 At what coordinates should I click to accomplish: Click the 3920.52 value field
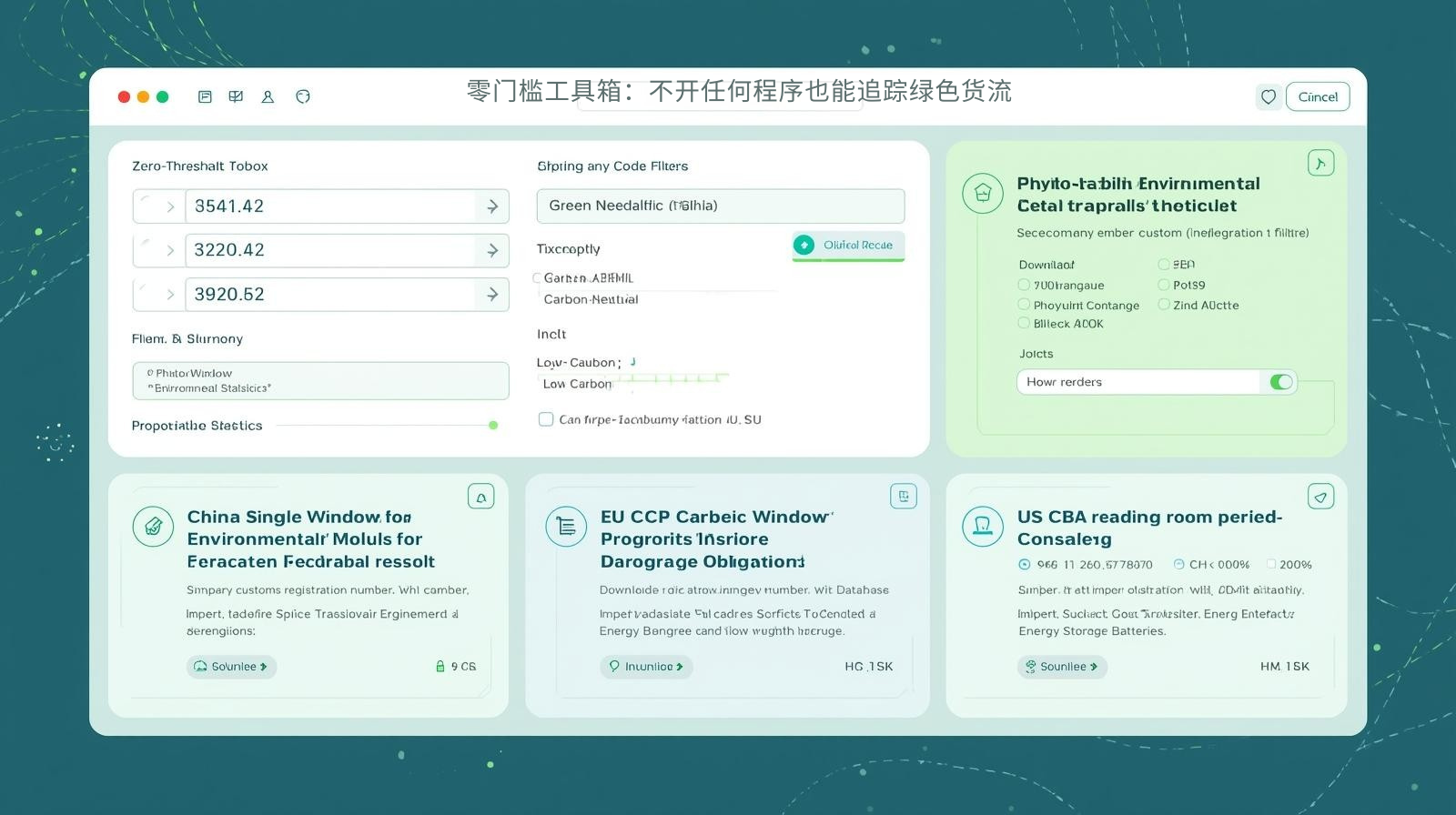[x=330, y=295]
